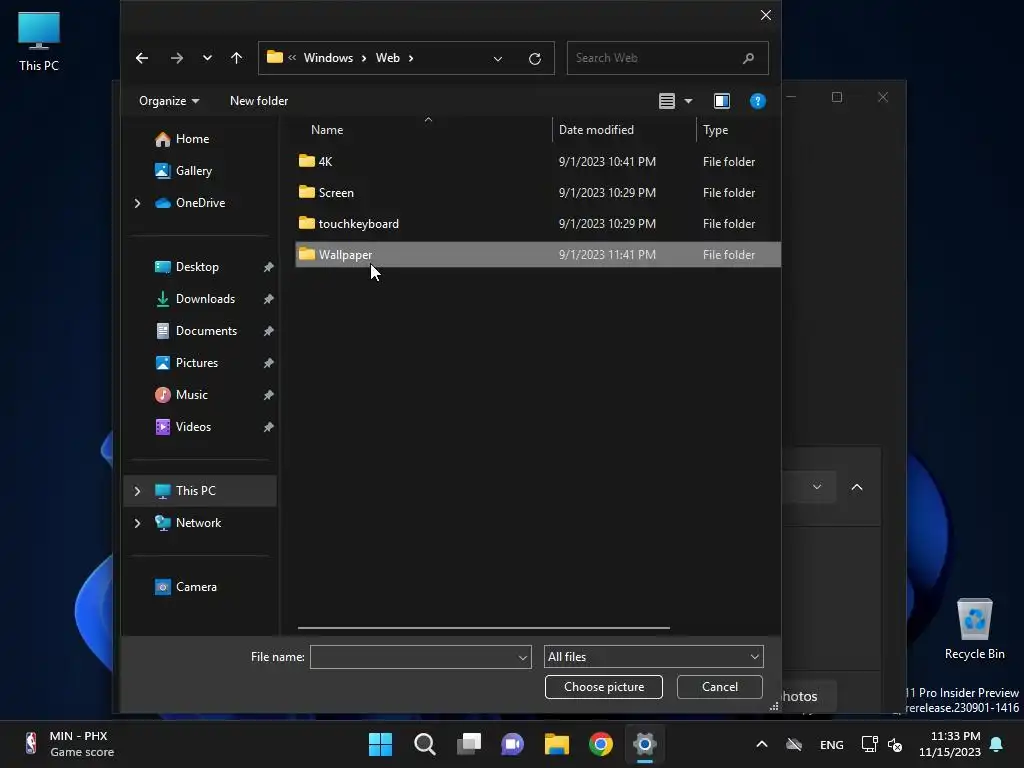
Task: Cancel the file picker dialog
Action: tap(720, 687)
